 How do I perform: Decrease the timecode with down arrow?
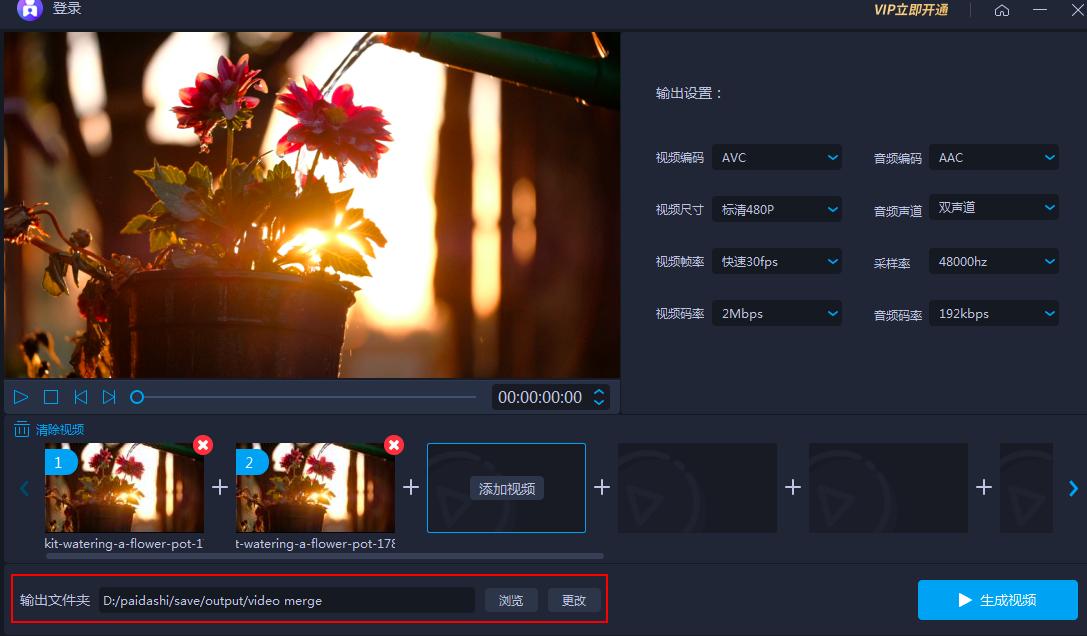[599, 402]
